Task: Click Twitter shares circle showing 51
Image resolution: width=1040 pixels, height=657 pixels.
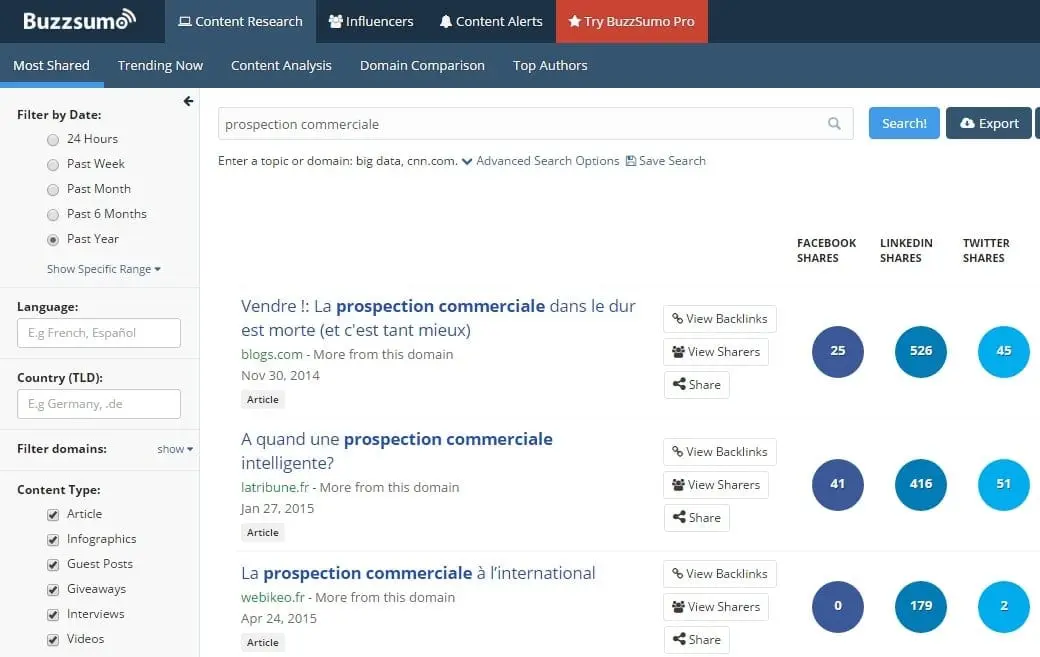Action: tap(1004, 485)
